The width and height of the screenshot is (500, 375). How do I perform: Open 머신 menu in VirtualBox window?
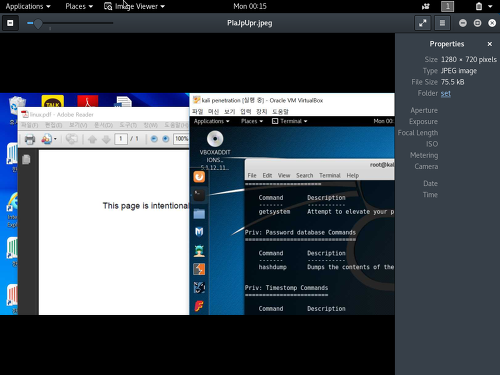(x=213, y=111)
